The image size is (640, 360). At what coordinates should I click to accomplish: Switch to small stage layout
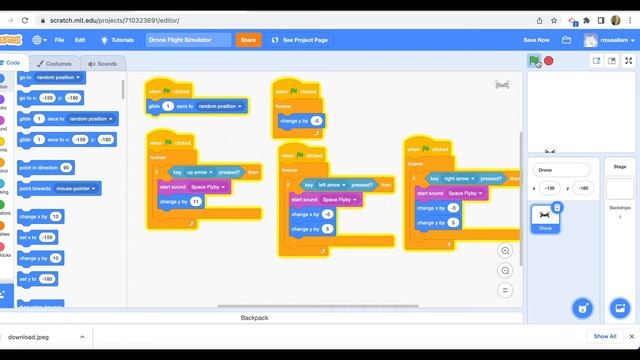click(x=596, y=61)
